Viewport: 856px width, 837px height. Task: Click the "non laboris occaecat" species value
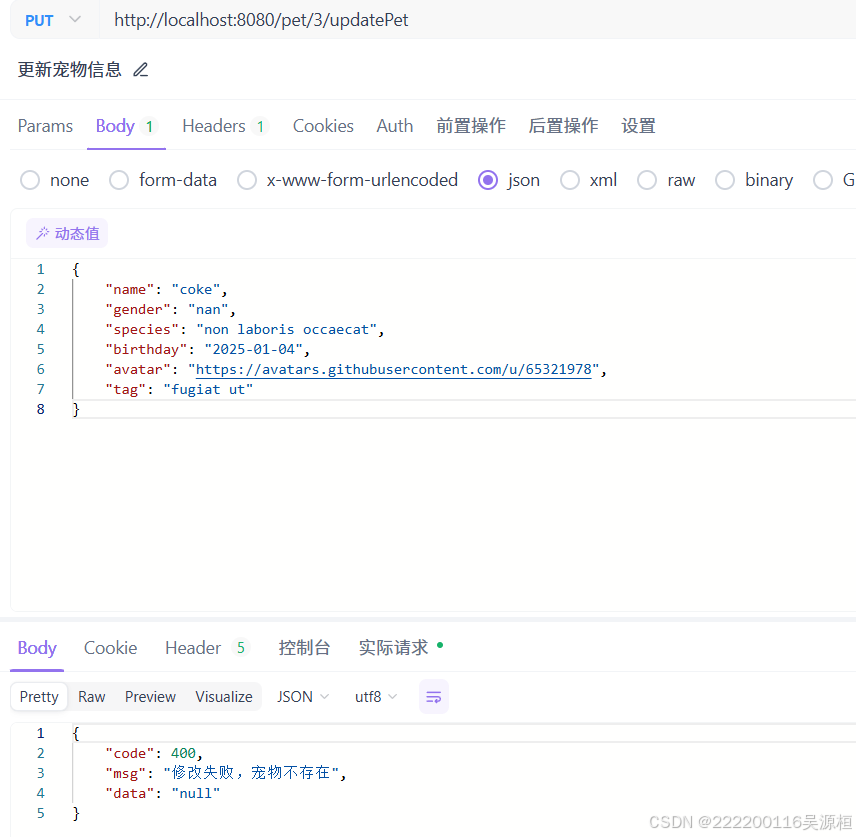tap(287, 330)
